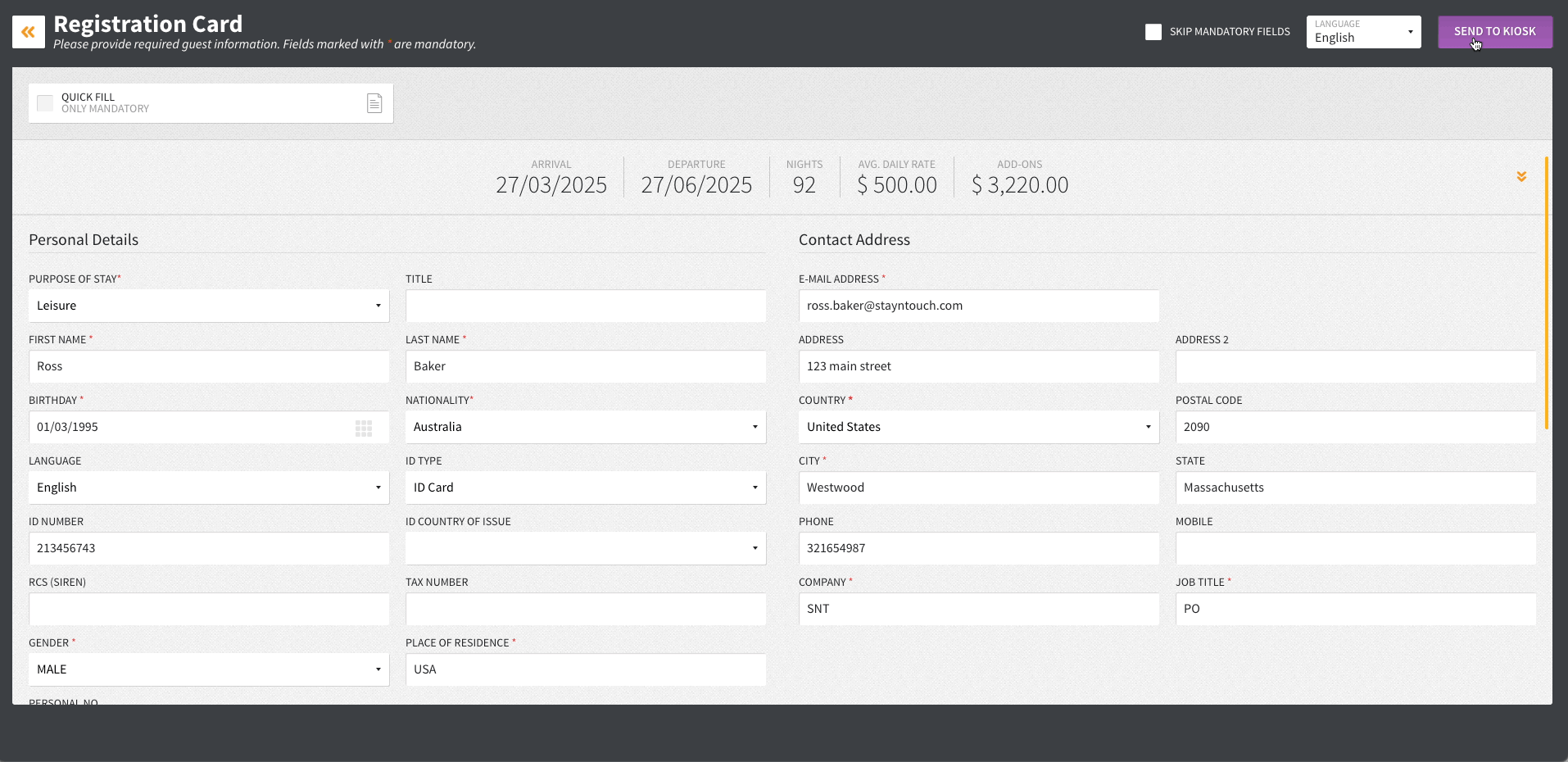
Task: Click the add-ons amount $ 3,220.00
Action: point(1020,185)
